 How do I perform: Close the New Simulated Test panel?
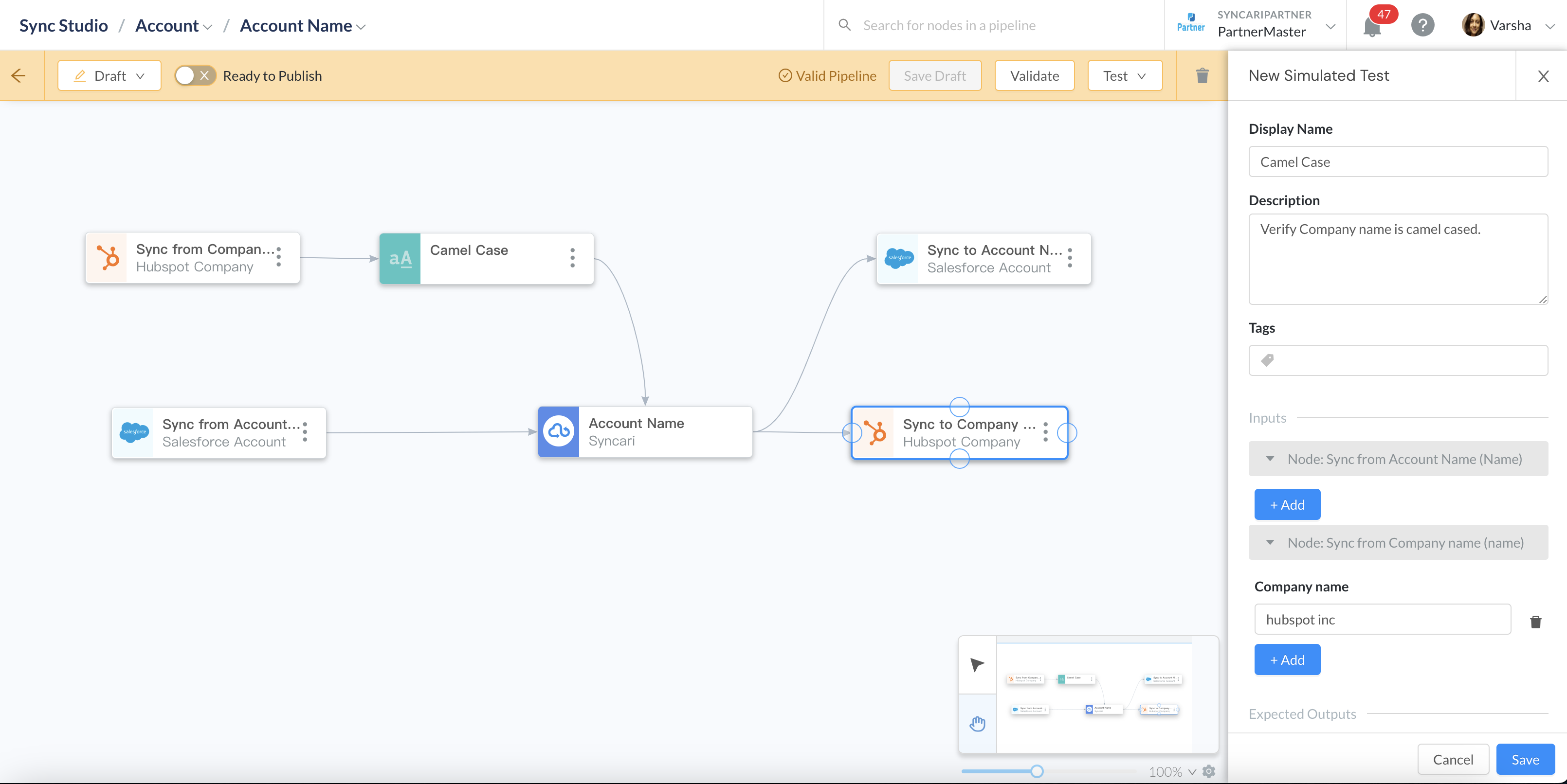(x=1543, y=76)
